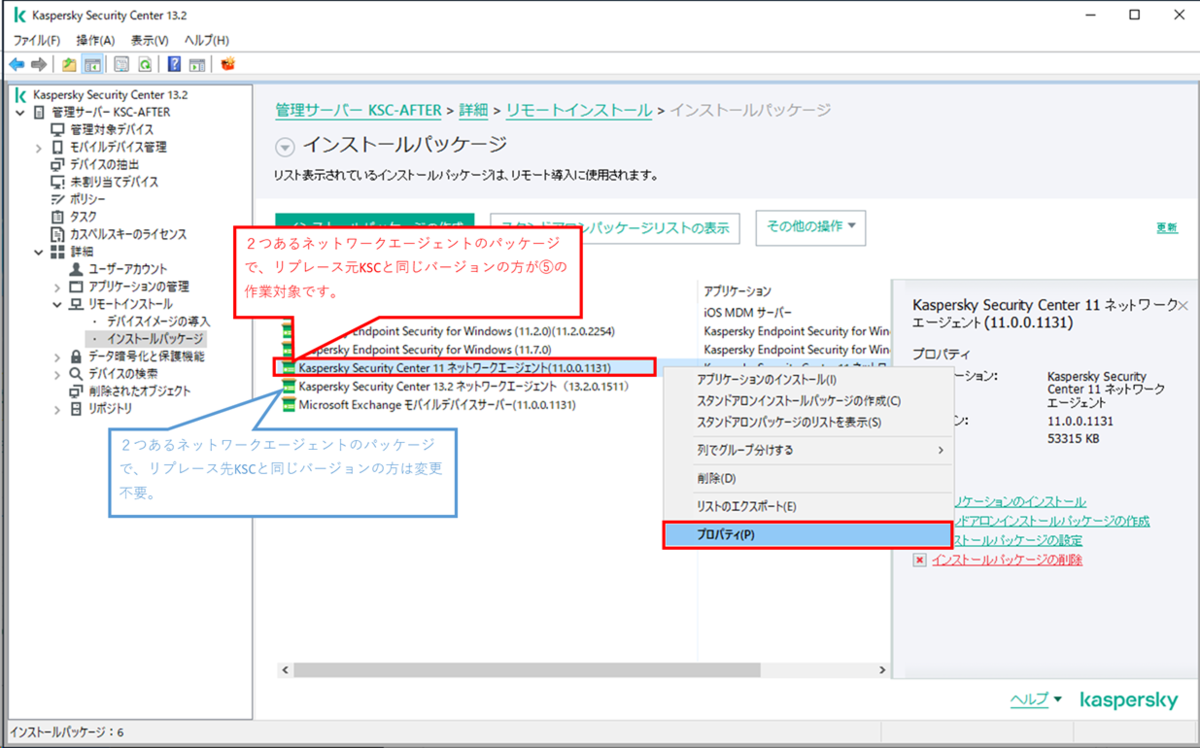Click the 更新 link
The image size is (1200, 748).
(x=1167, y=227)
